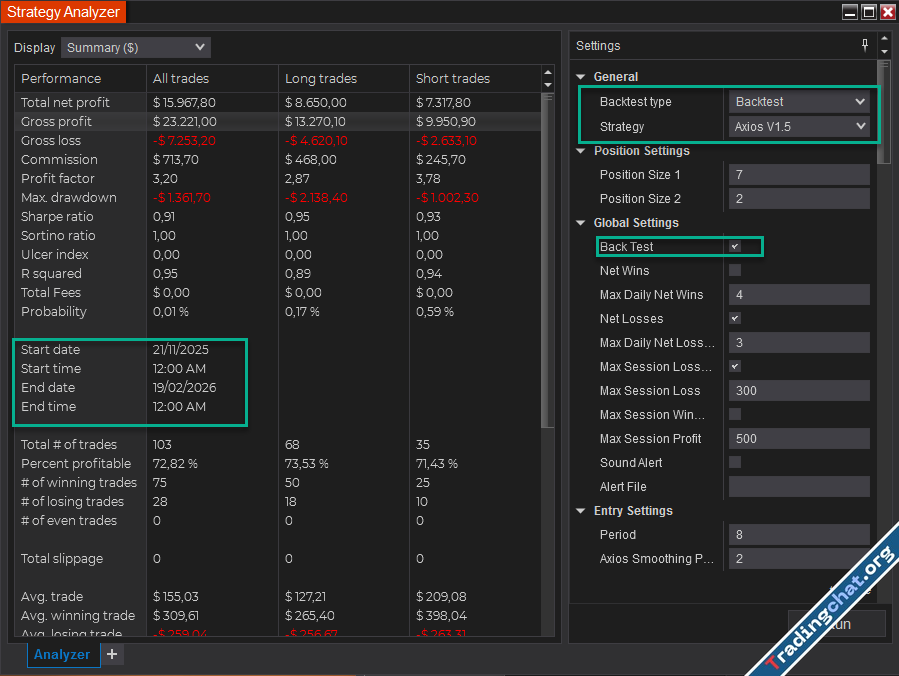Click the Long trades column header
The width and height of the screenshot is (899, 676).
click(x=321, y=78)
